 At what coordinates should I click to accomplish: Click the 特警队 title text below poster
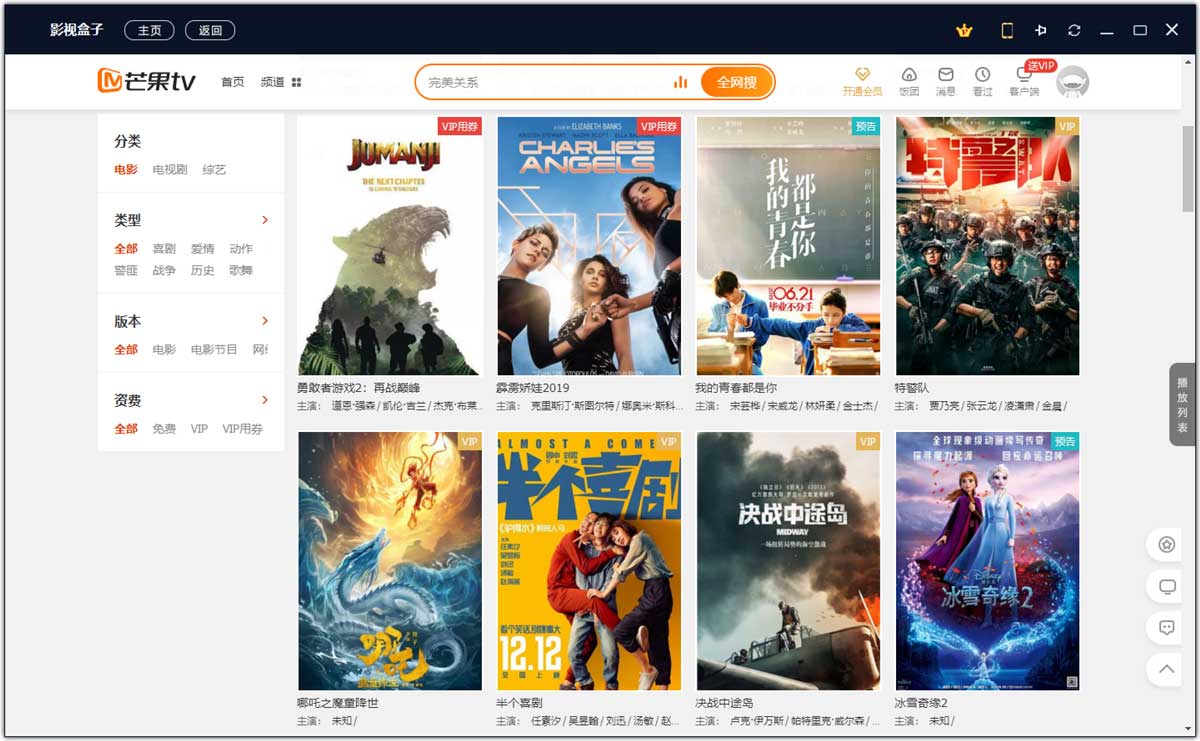[x=912, y=388]
